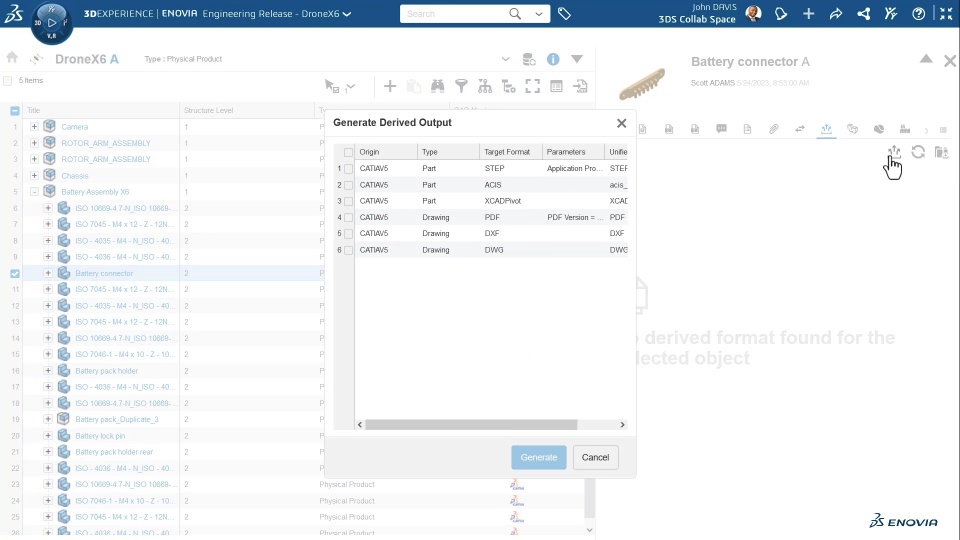Viewport: 960px width, 540px height.
Task: Open the 3DEXPERIENCE compass
Action: click(x=51, y=23)
